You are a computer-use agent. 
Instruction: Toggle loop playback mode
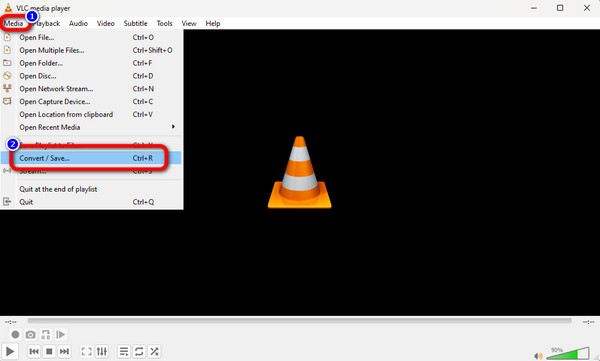(x=139, y=351)
